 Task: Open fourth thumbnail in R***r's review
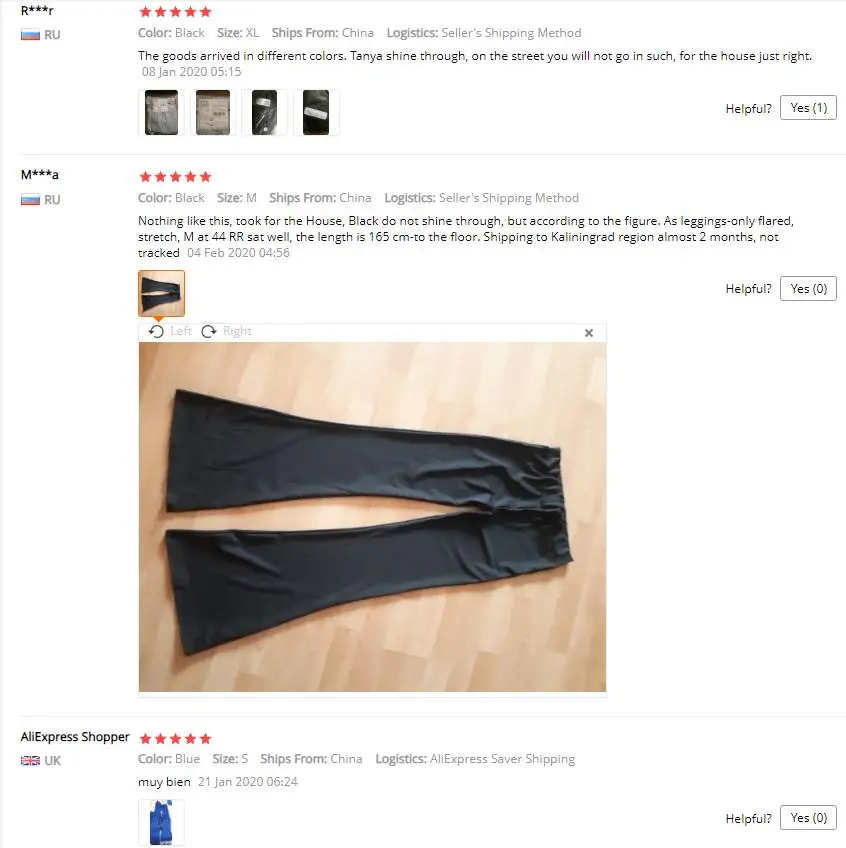click(x=316, y=112)
